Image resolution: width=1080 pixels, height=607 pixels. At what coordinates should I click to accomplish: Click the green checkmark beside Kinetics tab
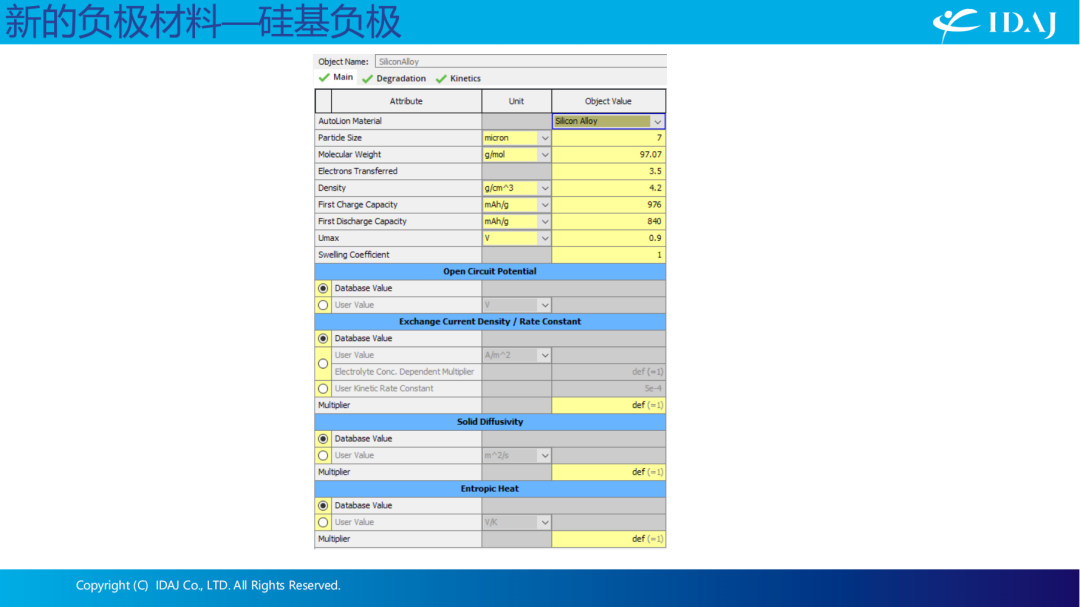[x=441, y=79]
